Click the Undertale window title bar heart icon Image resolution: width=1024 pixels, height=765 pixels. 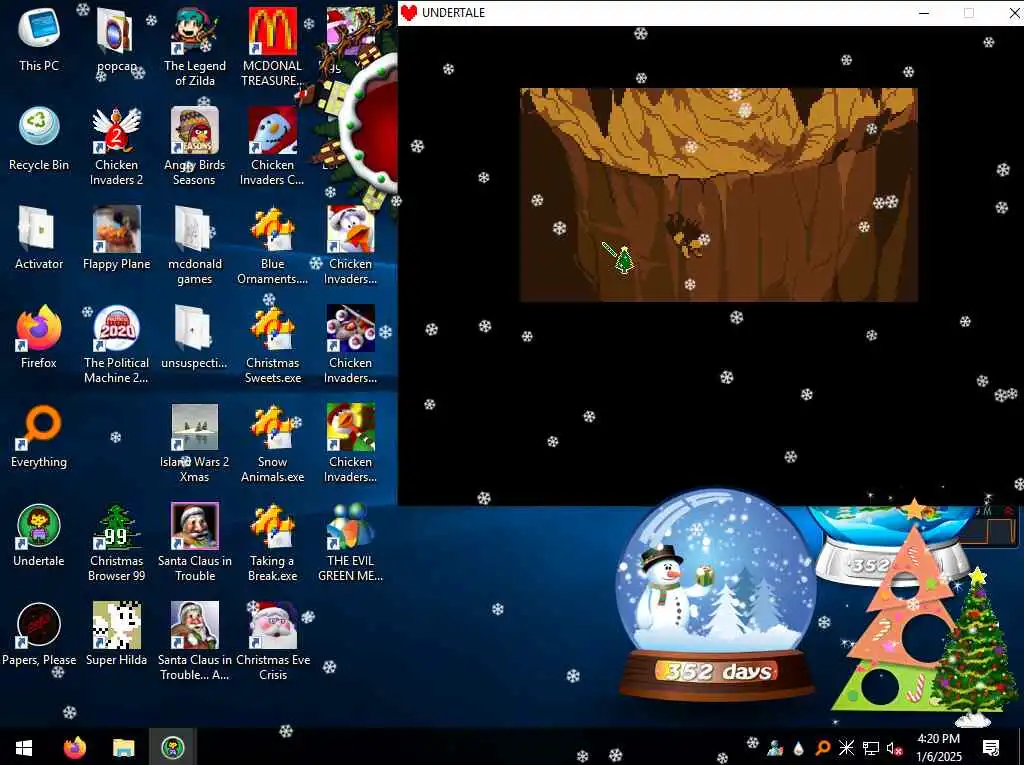(x=409, y=12)
